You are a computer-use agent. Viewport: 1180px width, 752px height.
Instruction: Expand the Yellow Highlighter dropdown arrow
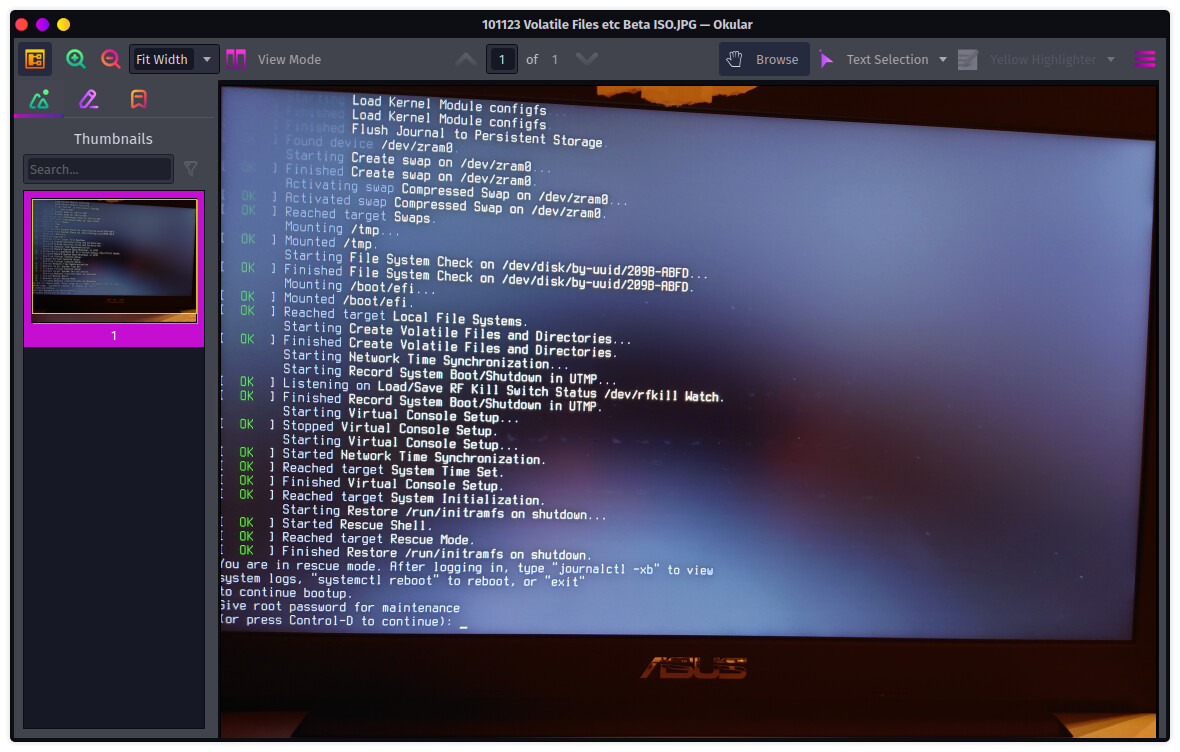(x=1111, y=59)
